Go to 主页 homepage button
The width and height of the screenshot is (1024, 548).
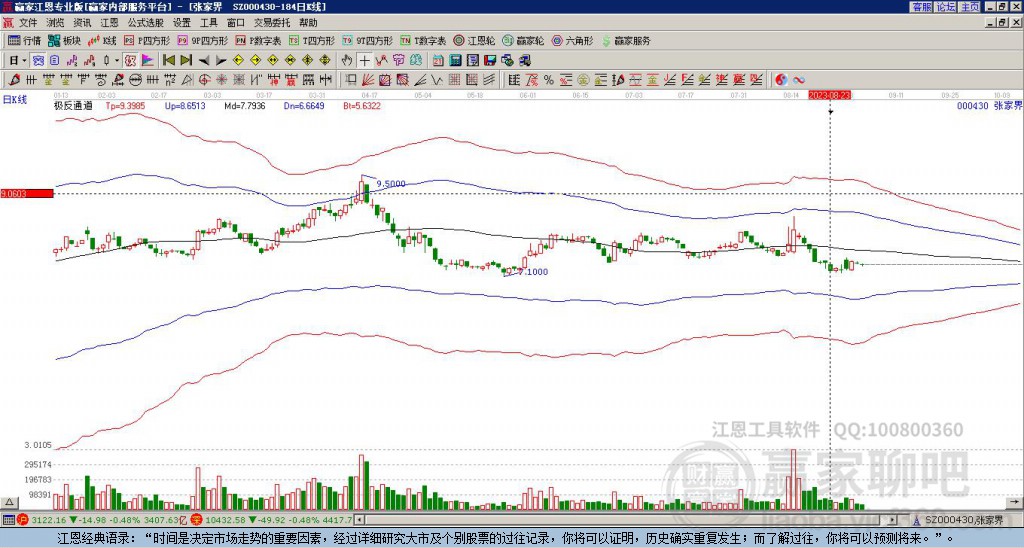[x=970, y=7]
